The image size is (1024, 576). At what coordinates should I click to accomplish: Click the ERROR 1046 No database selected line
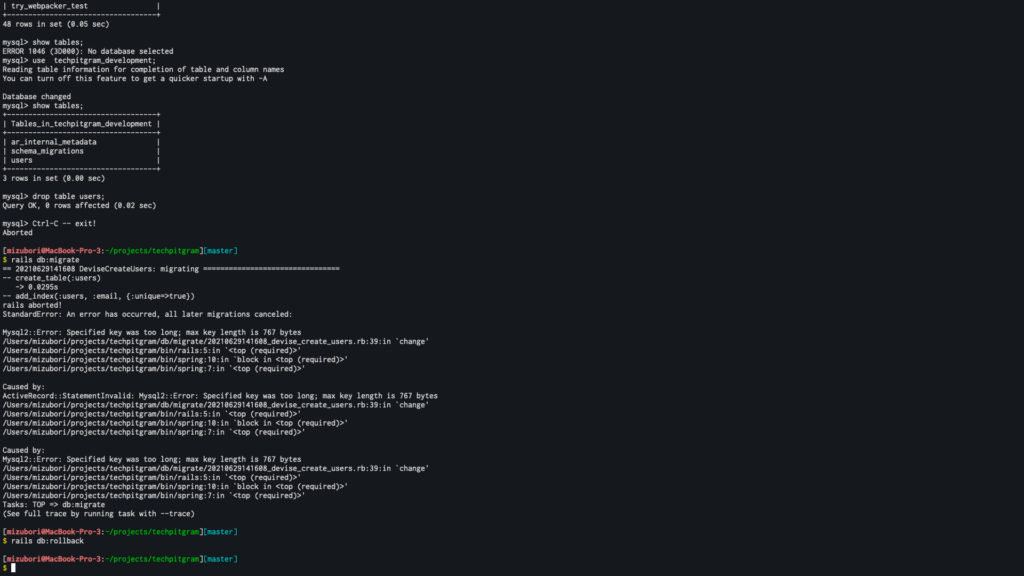point(88,51)
